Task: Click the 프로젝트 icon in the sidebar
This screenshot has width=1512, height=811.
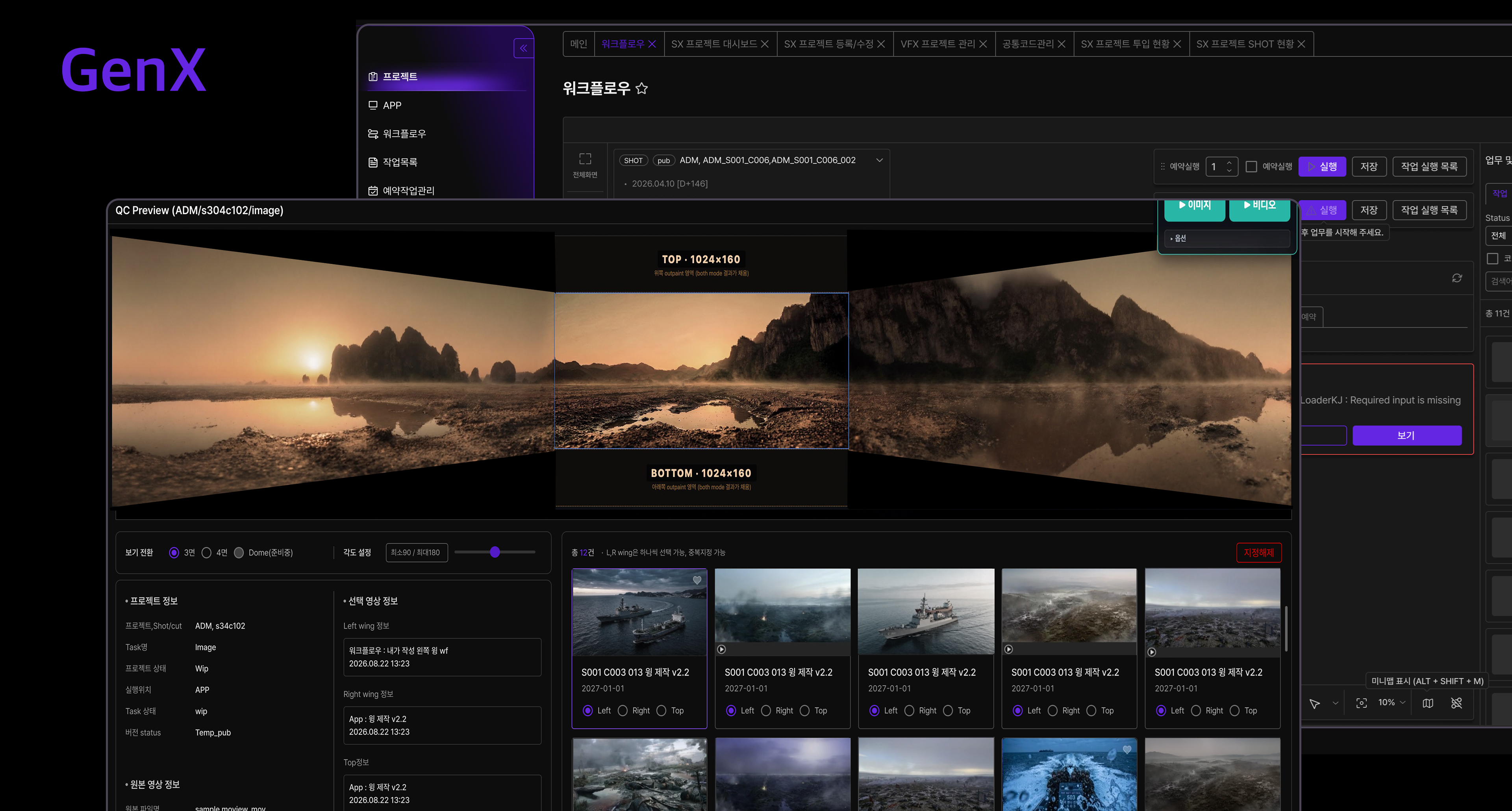Action: pyautogui.click(x=373, y=77)
